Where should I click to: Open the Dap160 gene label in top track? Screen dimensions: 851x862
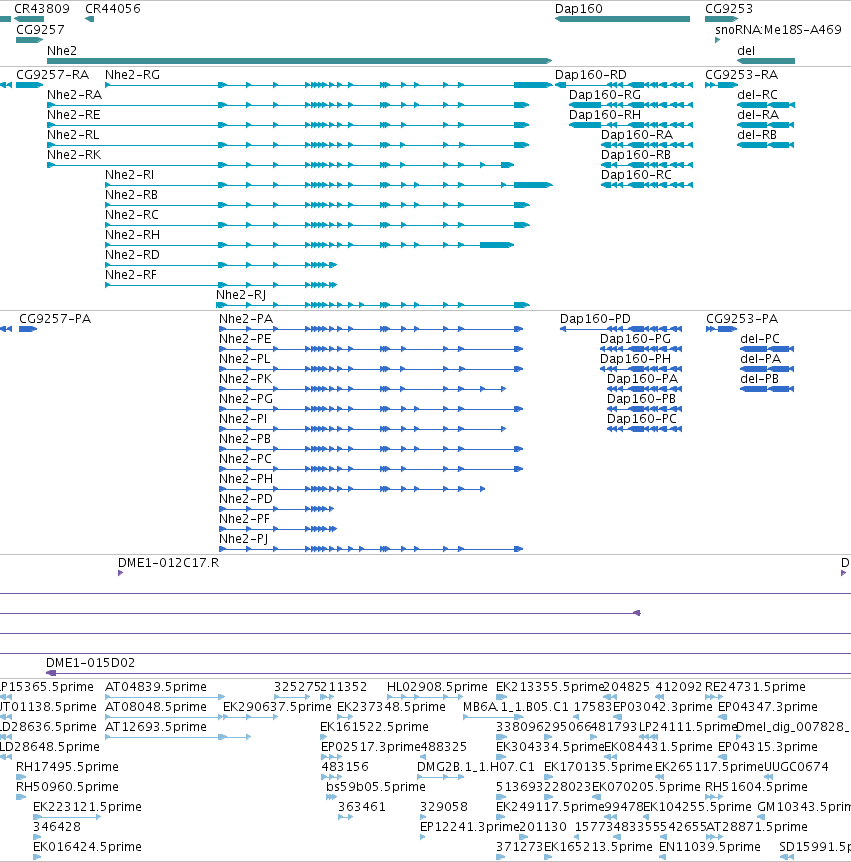coord(579,9)
